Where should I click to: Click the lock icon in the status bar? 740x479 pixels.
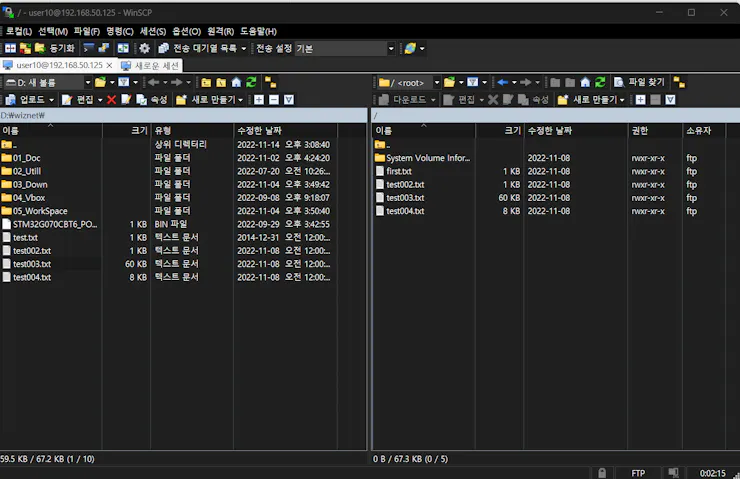(x=602, y=473)
